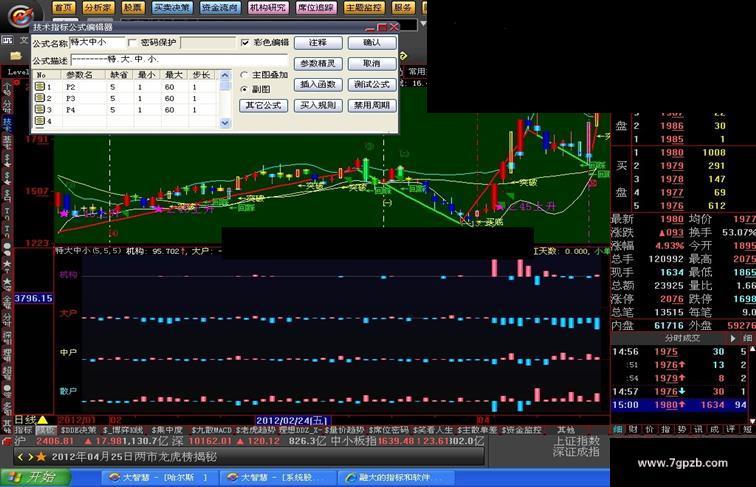Click the parameter row 3 icon beside P4
Image resolution: width=756 pixels, height=487 pixels.
pos(40,109)
